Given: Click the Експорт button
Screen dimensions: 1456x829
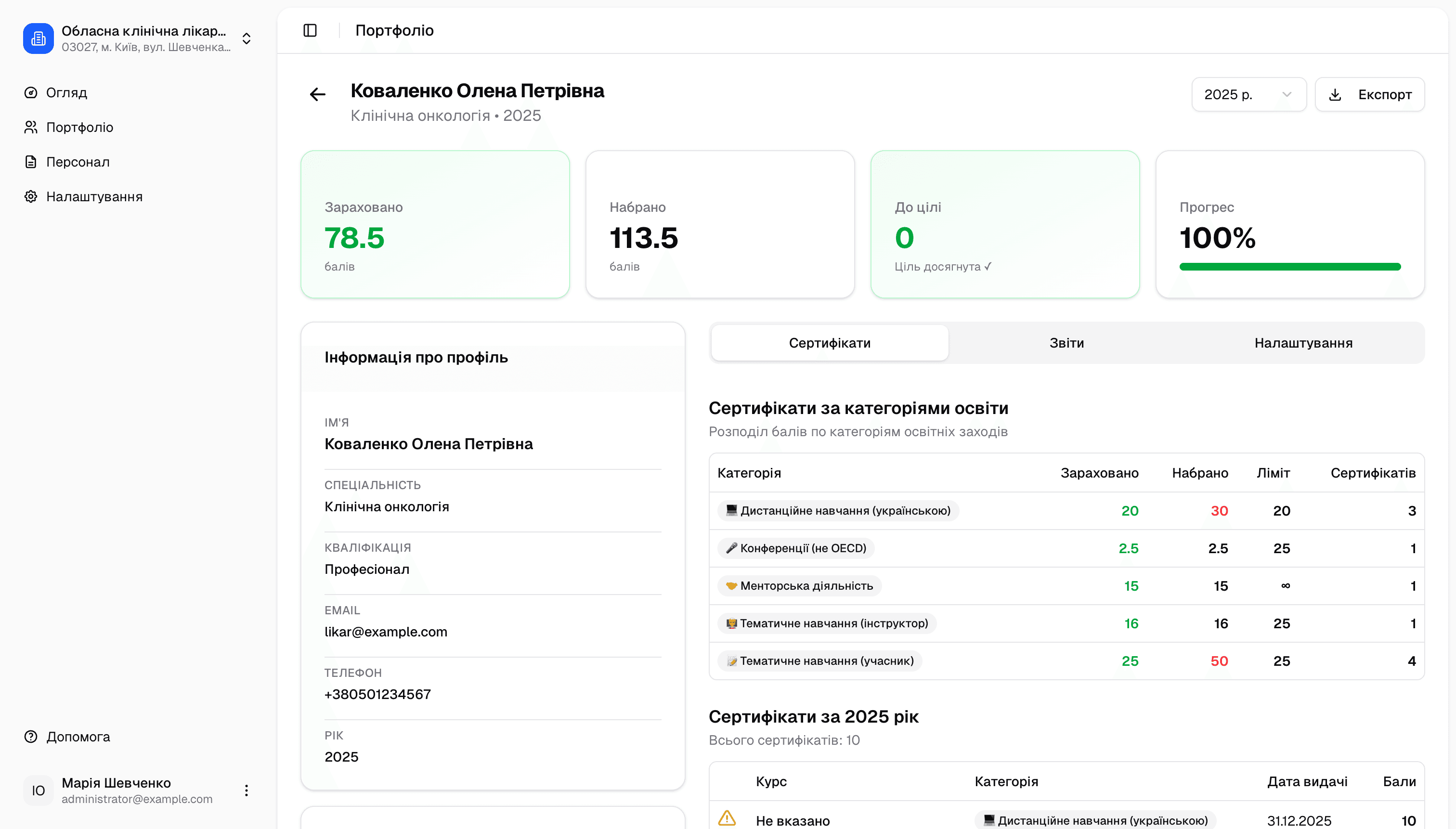Looking at the screenshot, I should pyautogui.click(x=1369, y=94).
